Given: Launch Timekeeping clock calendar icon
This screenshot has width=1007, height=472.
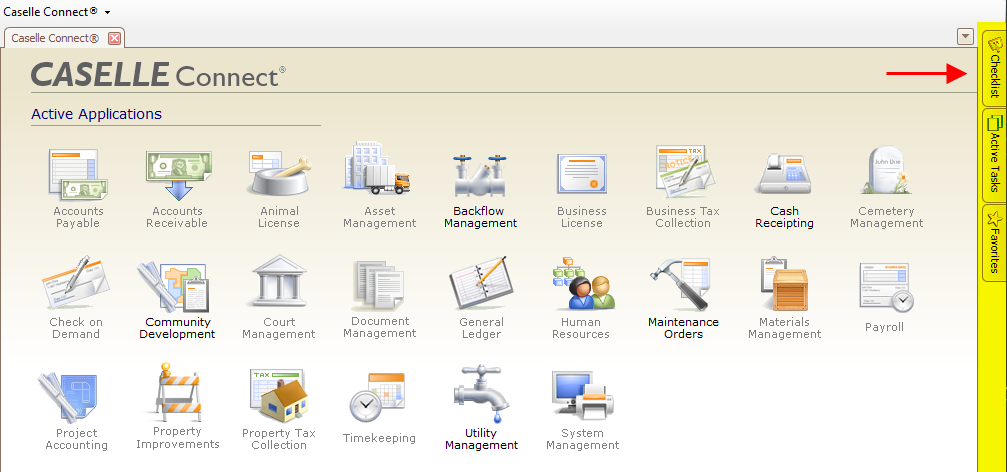Looking at the screenshot, I should [379, 397].
